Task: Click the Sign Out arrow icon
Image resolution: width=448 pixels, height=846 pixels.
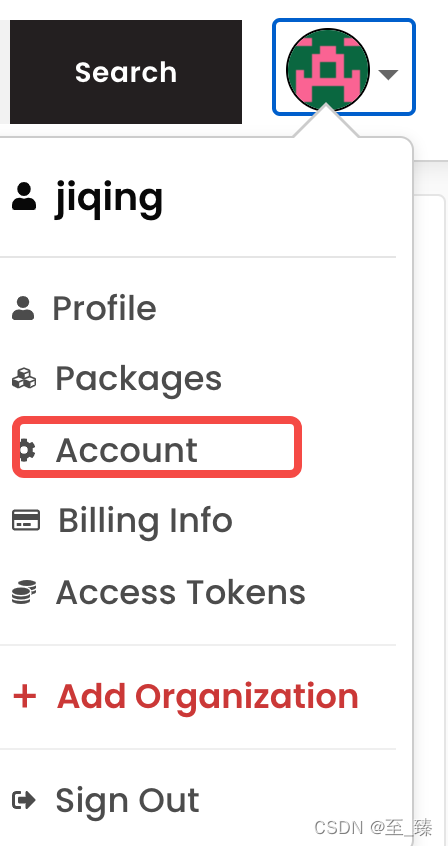Action: tap(24, 800)
